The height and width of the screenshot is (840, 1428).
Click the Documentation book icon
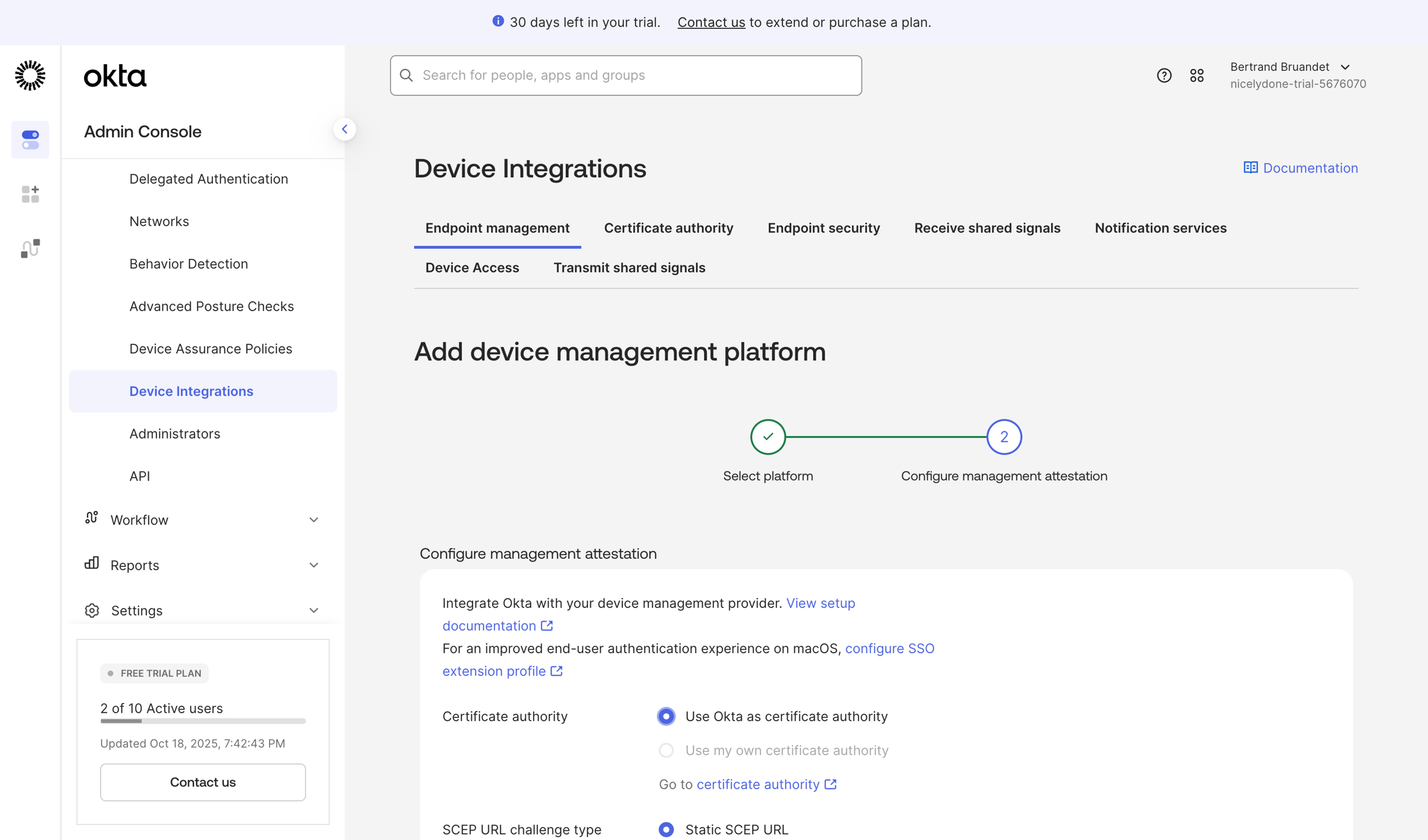click(x=1250, y=168)
